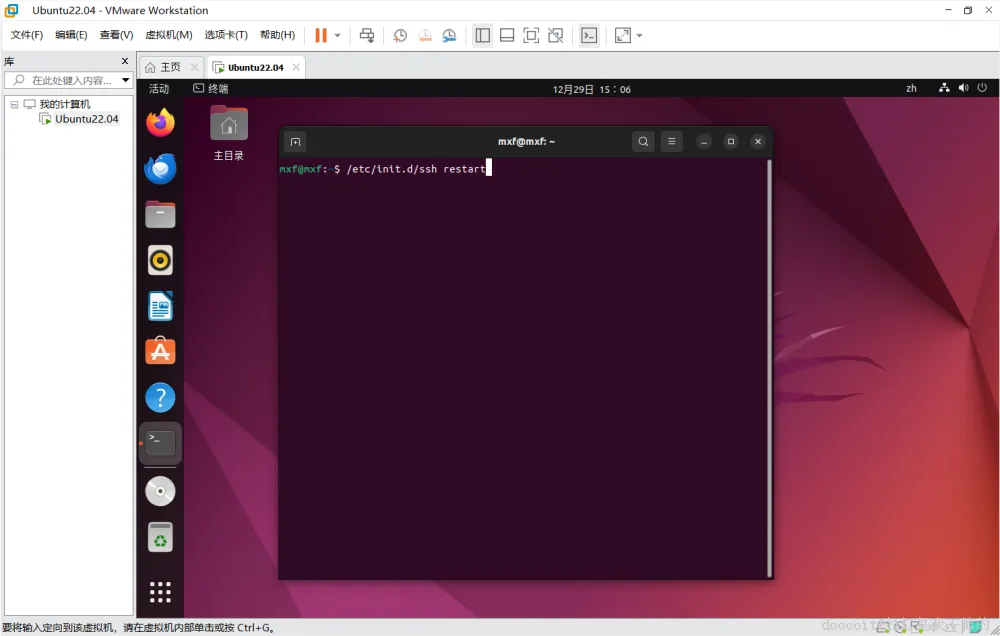Show all applications grid
Viewport: 1000px width, 636px height.
point(160,592)
